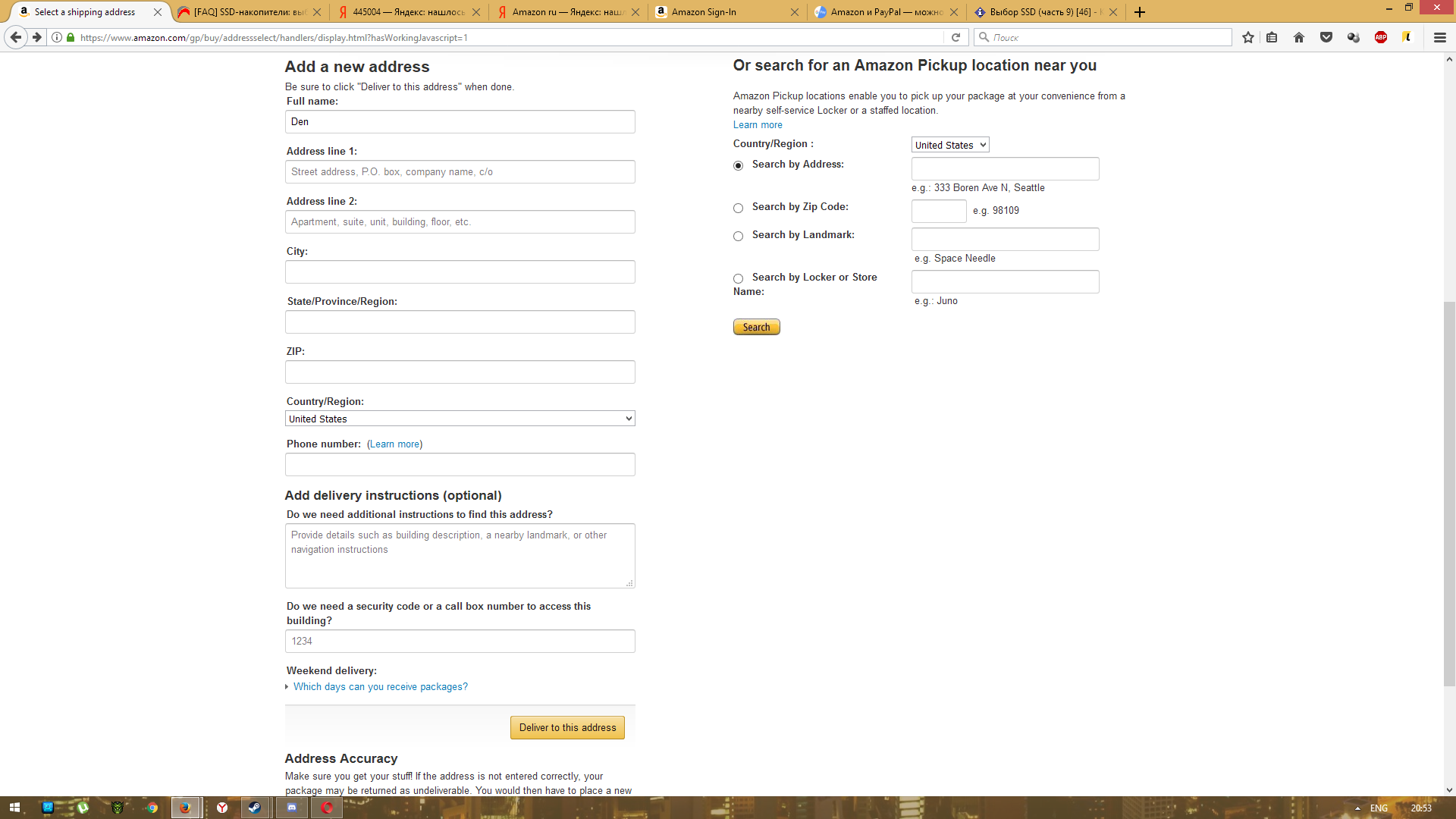Click the yellow Search pickup button
1456x819 pixels.
click(x=756, y=328)
